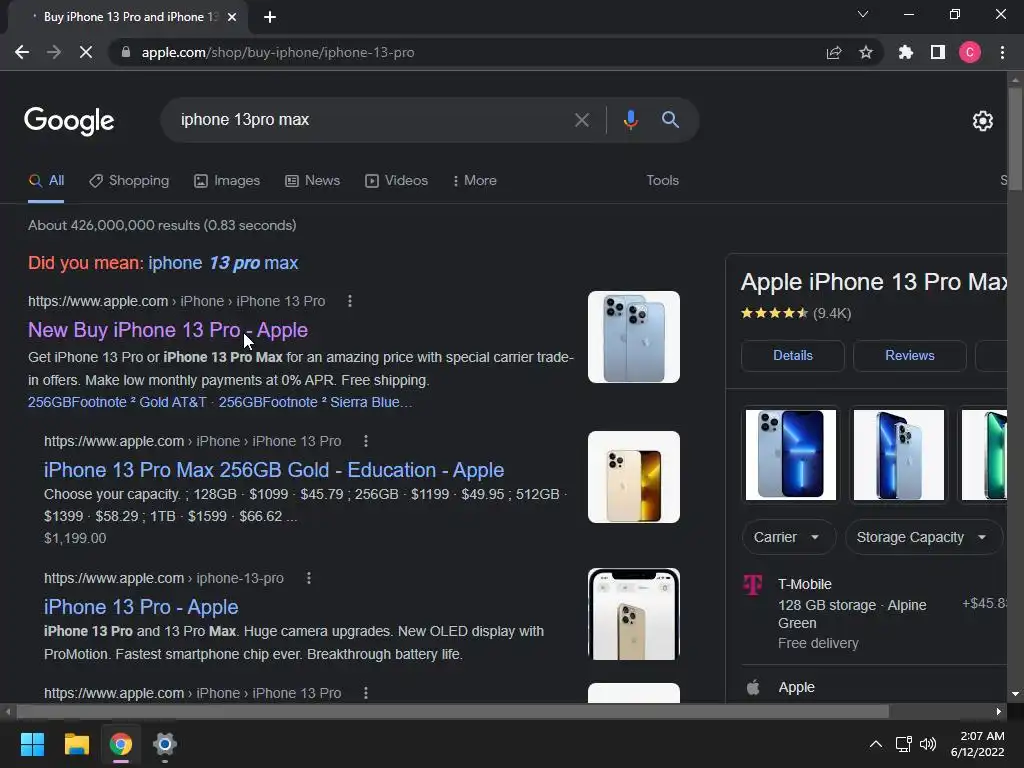Bookmark this page with the star
Image resolution: width=1024 pixels, height=768 pixels.
866,52
